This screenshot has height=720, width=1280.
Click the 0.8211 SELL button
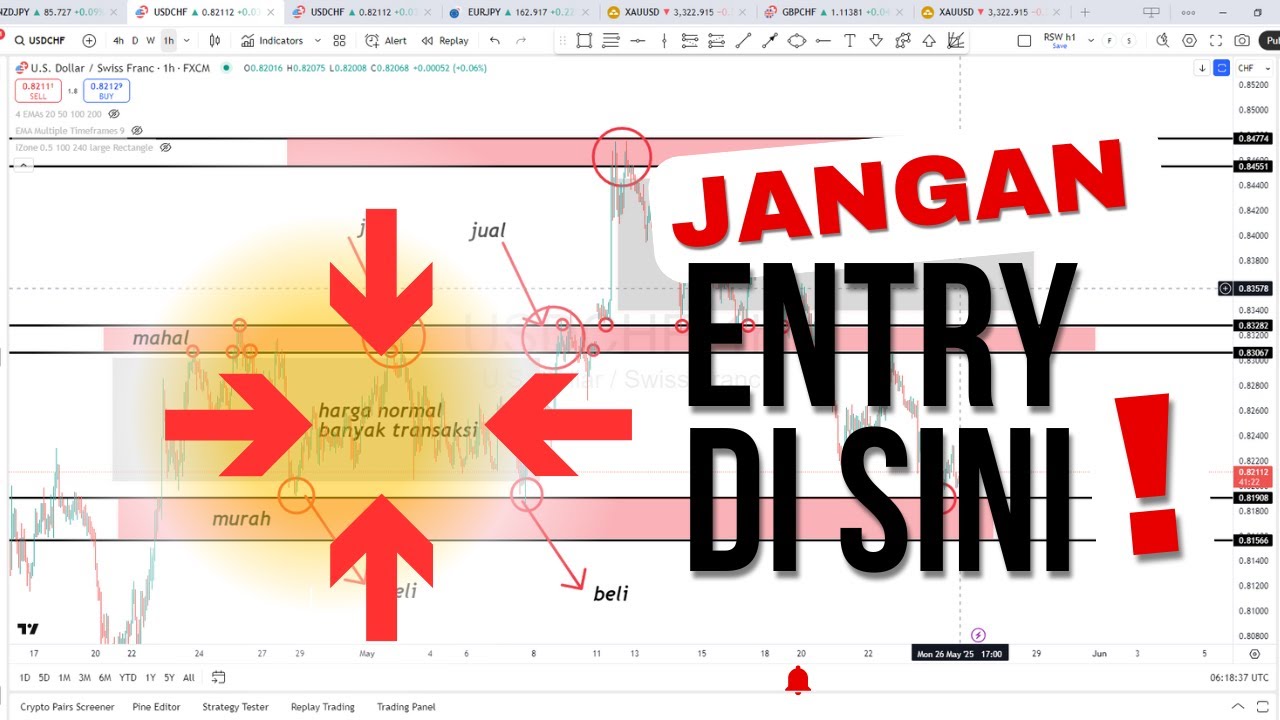click(x=38, y=90)
